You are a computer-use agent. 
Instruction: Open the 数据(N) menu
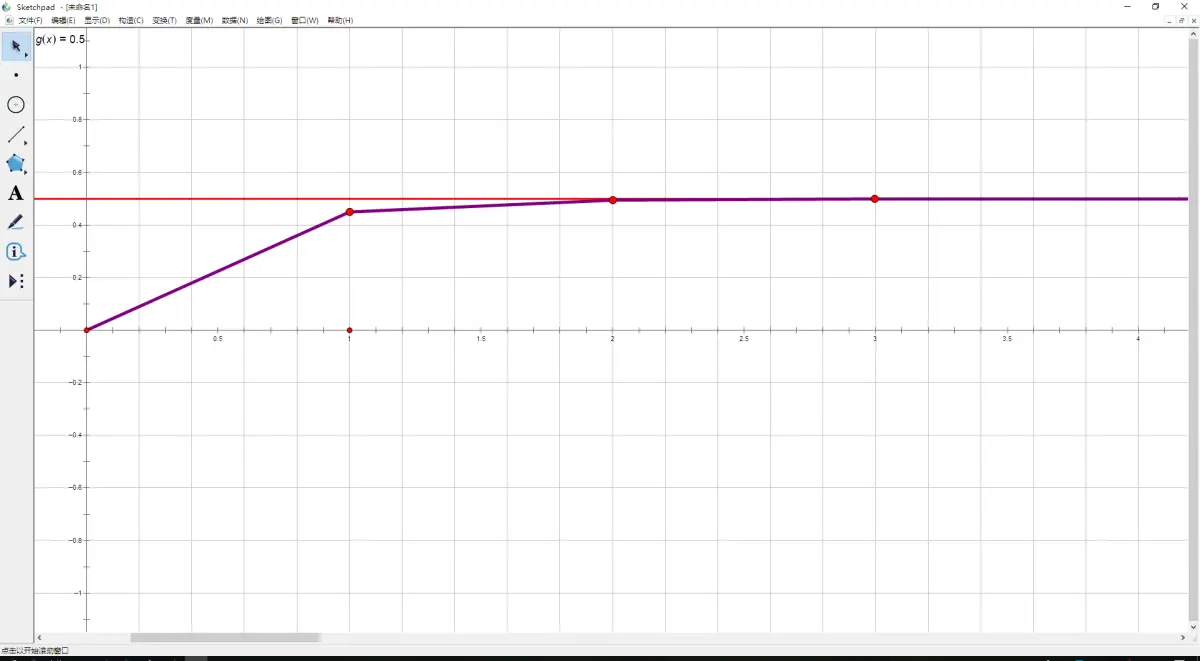coord(235,20)
